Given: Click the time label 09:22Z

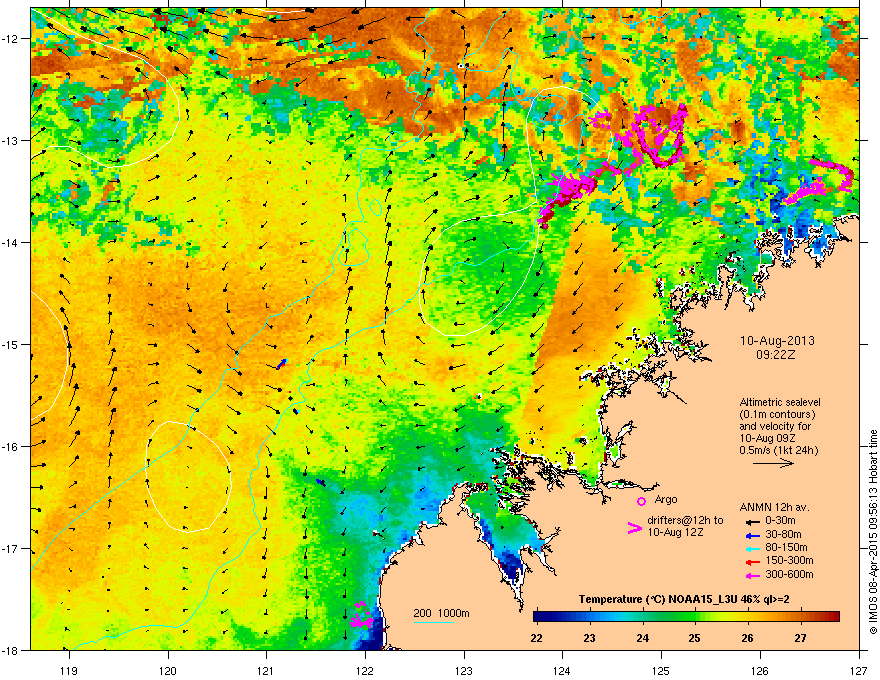Looking at the screenshot, I should (776, 355).
